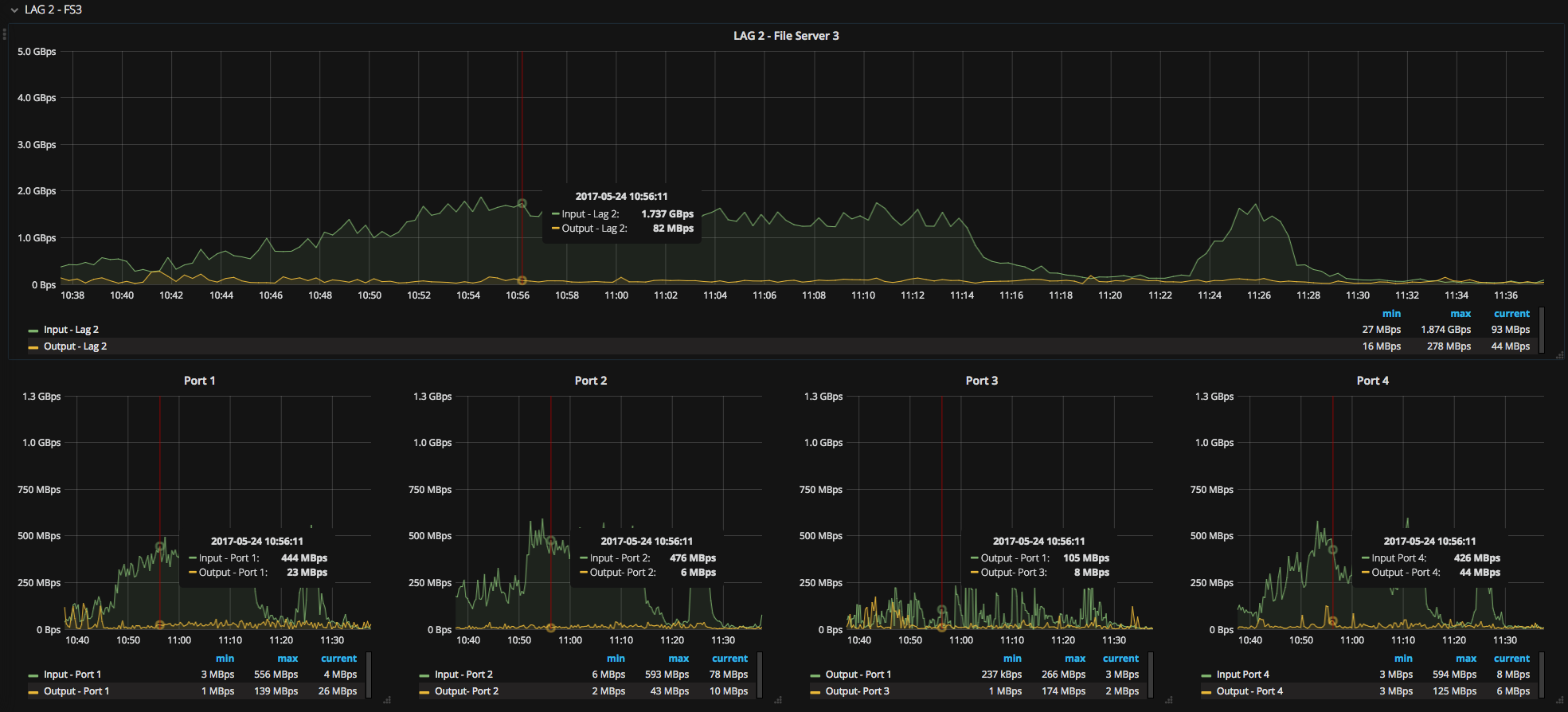
Task: Open the Port 3 panel title menu
Action: (x=981, y=381)
